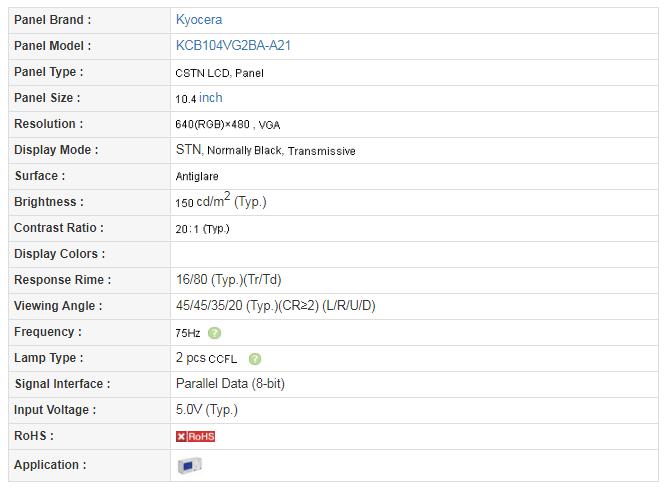Open the KCB104VG2BA-A21 panel model link
This screenshot has height=487, width=665.
coord(233,46)
